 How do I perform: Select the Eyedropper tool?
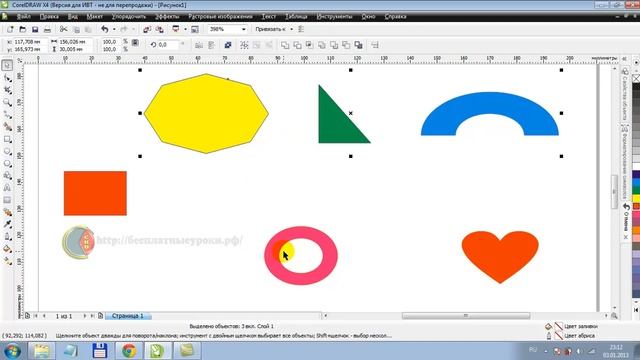[7, 224]
